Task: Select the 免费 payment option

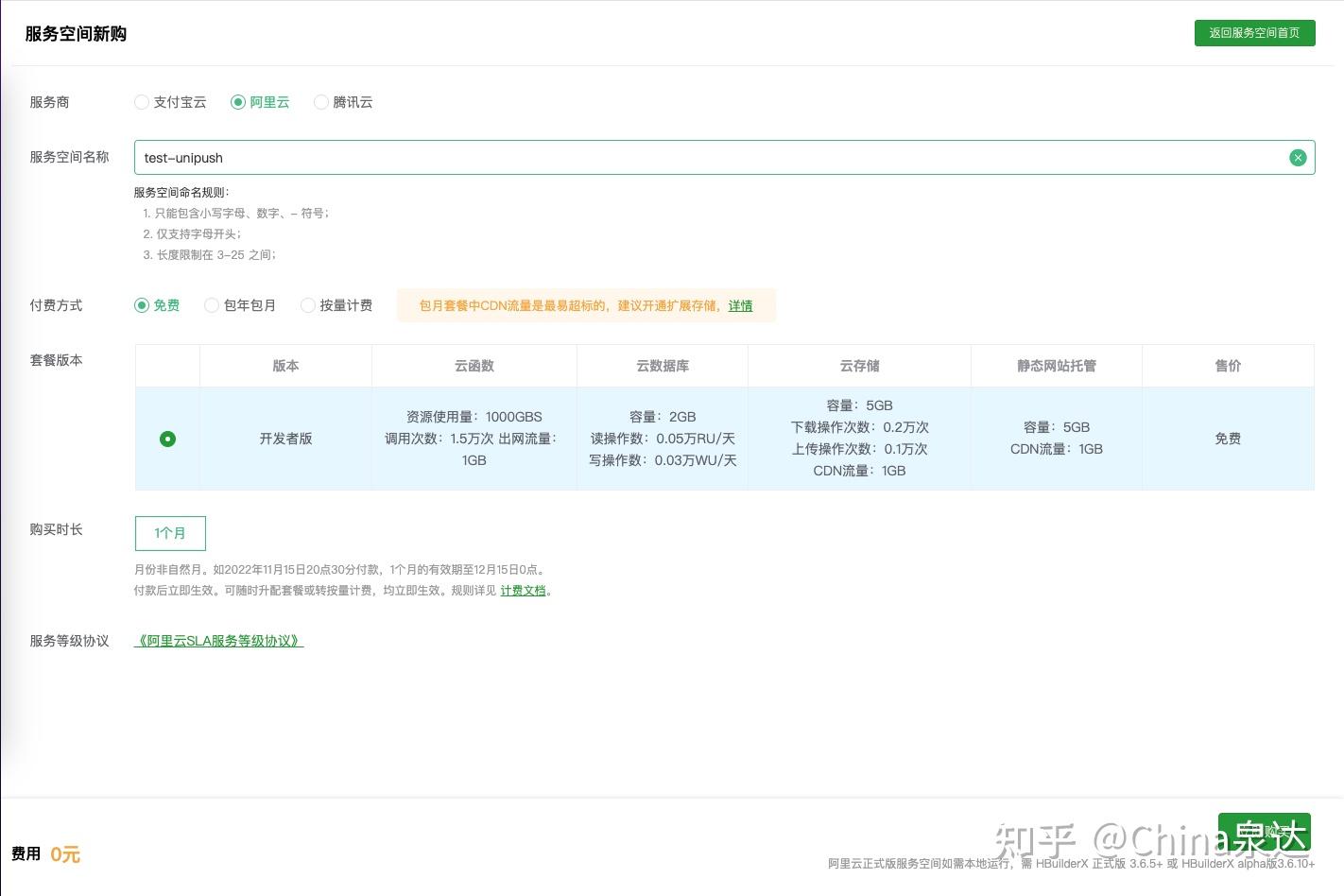Action: click(141, 305)
